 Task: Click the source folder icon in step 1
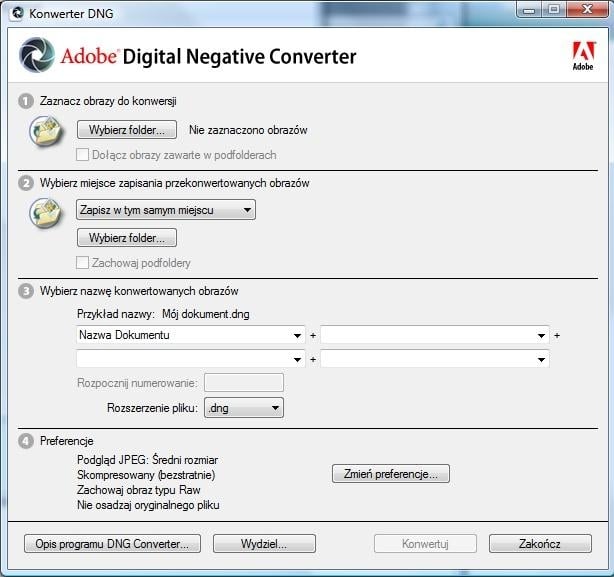click(x=46, y=131)
